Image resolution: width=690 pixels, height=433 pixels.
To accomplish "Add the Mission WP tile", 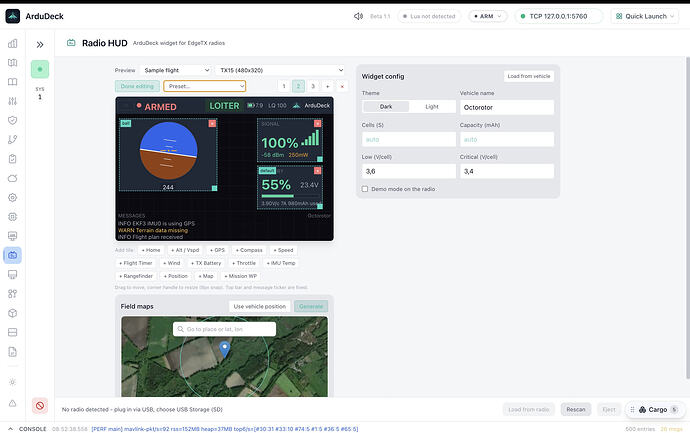I will (240, 276).
